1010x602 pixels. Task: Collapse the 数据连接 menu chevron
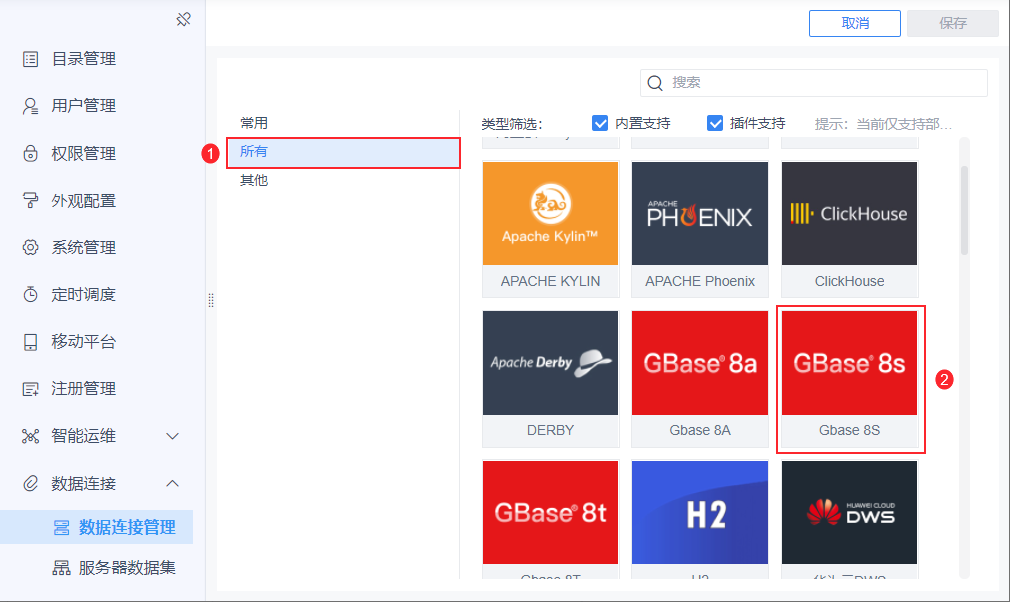pos(173,484)
